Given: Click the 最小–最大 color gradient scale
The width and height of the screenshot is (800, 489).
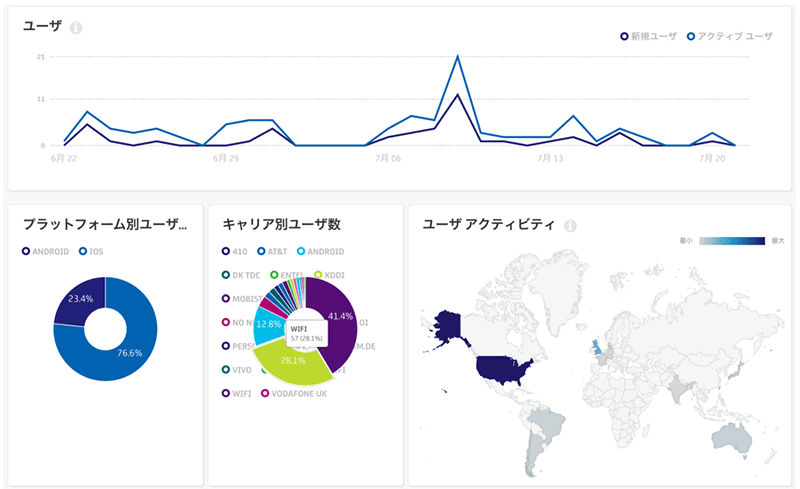Looking at the screenshot, I should tap(732, 241).
